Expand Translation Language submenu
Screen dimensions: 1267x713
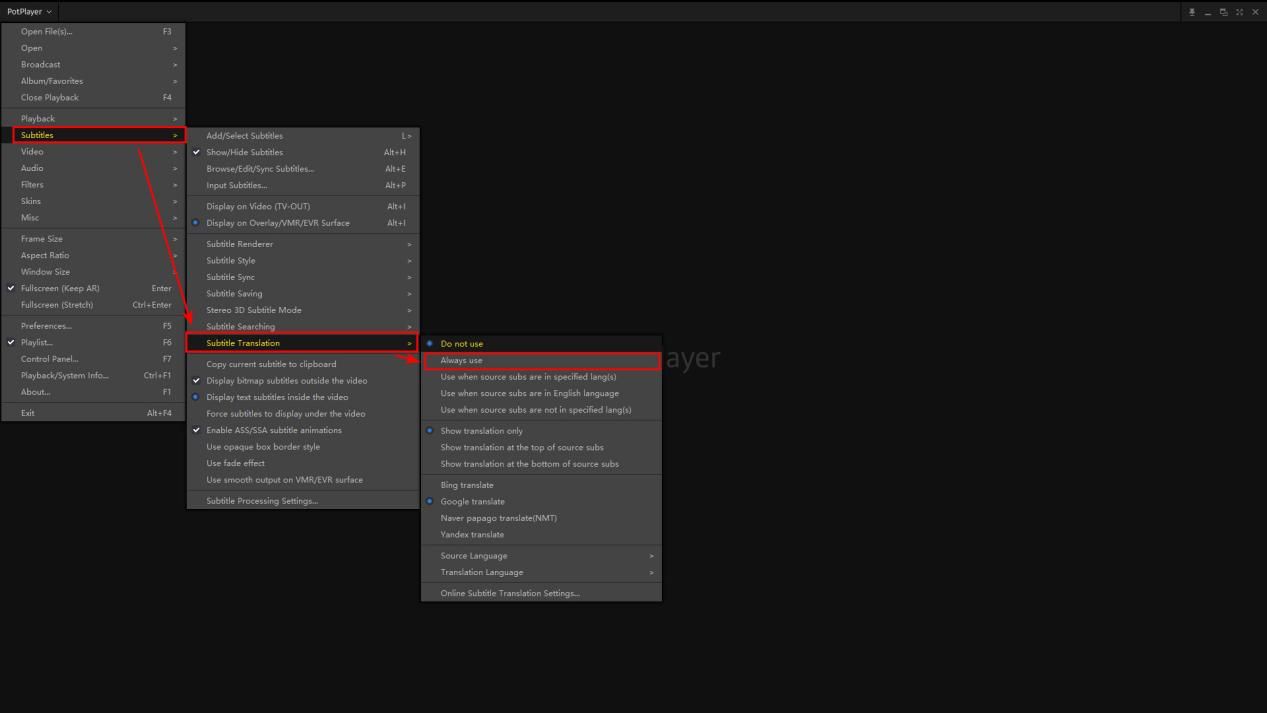[x=541, y=572]
